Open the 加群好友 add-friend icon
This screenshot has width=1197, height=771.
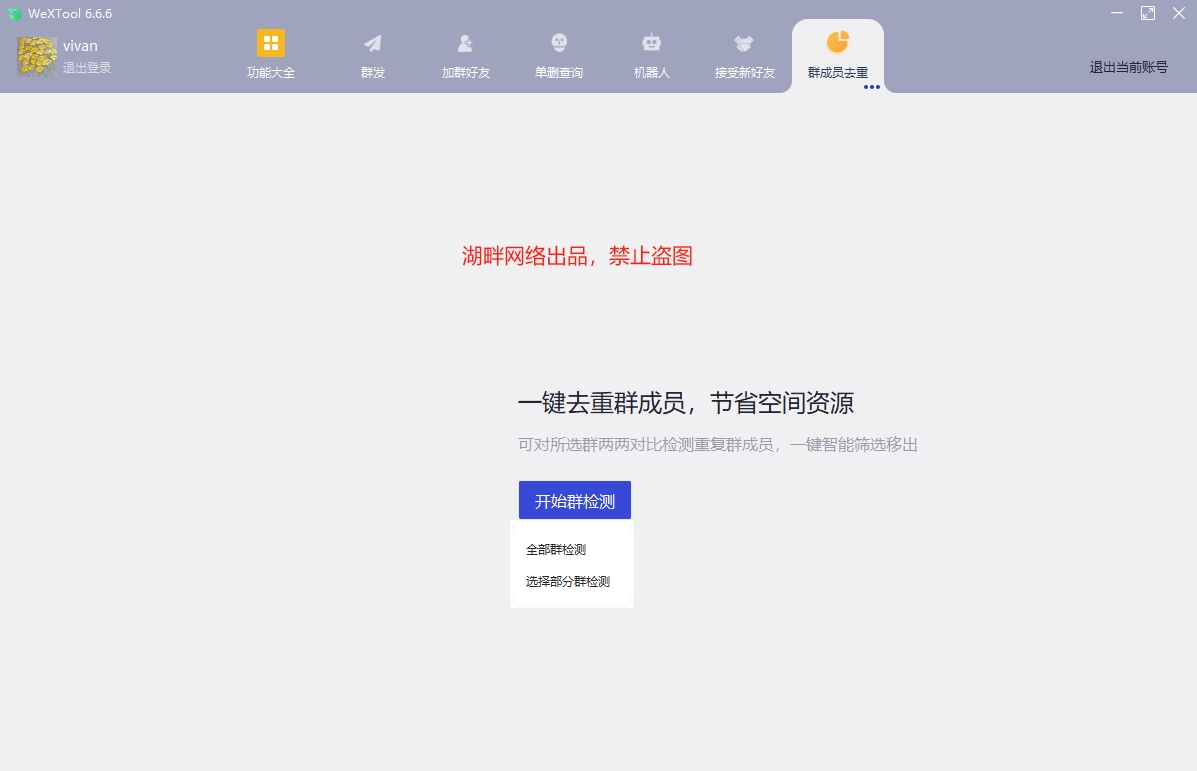click(x=464, y=44)
